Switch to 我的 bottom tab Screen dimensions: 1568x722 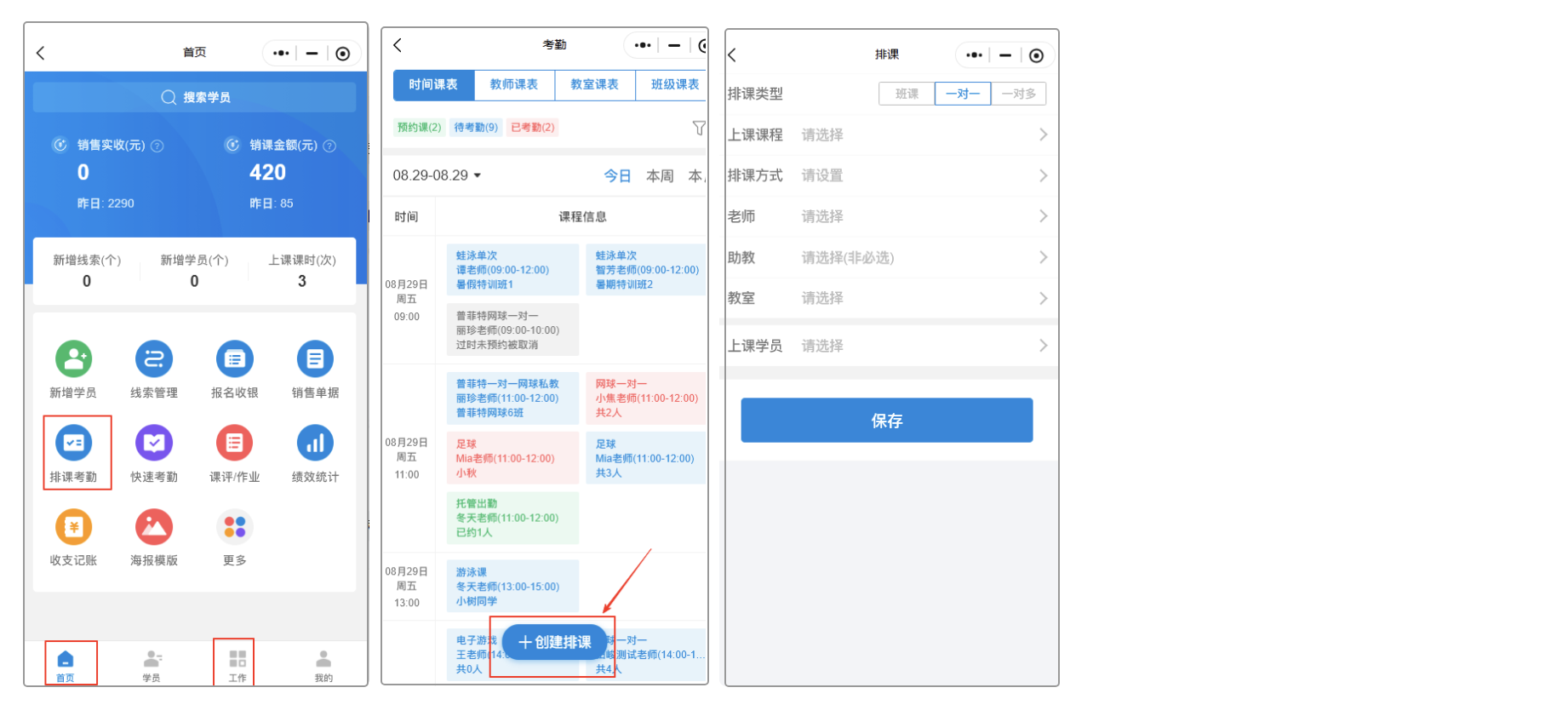click(x=323, y=665)
